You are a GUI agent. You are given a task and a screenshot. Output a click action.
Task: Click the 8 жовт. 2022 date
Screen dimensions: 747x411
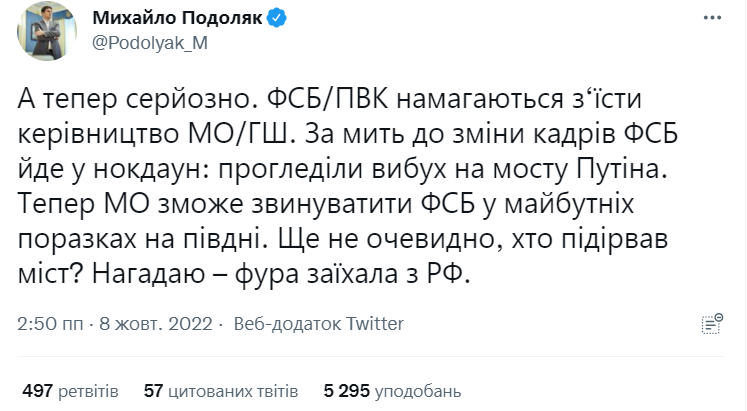pos(156,324)
